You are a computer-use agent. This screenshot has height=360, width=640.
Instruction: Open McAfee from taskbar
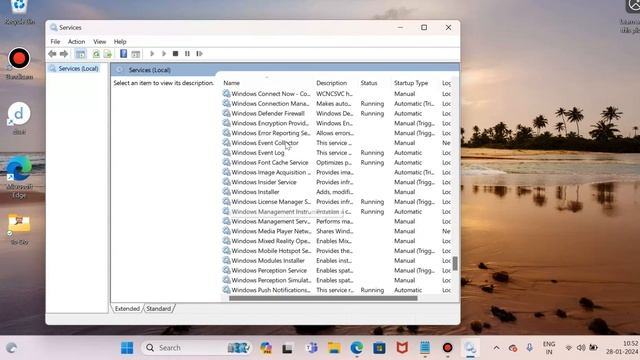click(402, 348)
